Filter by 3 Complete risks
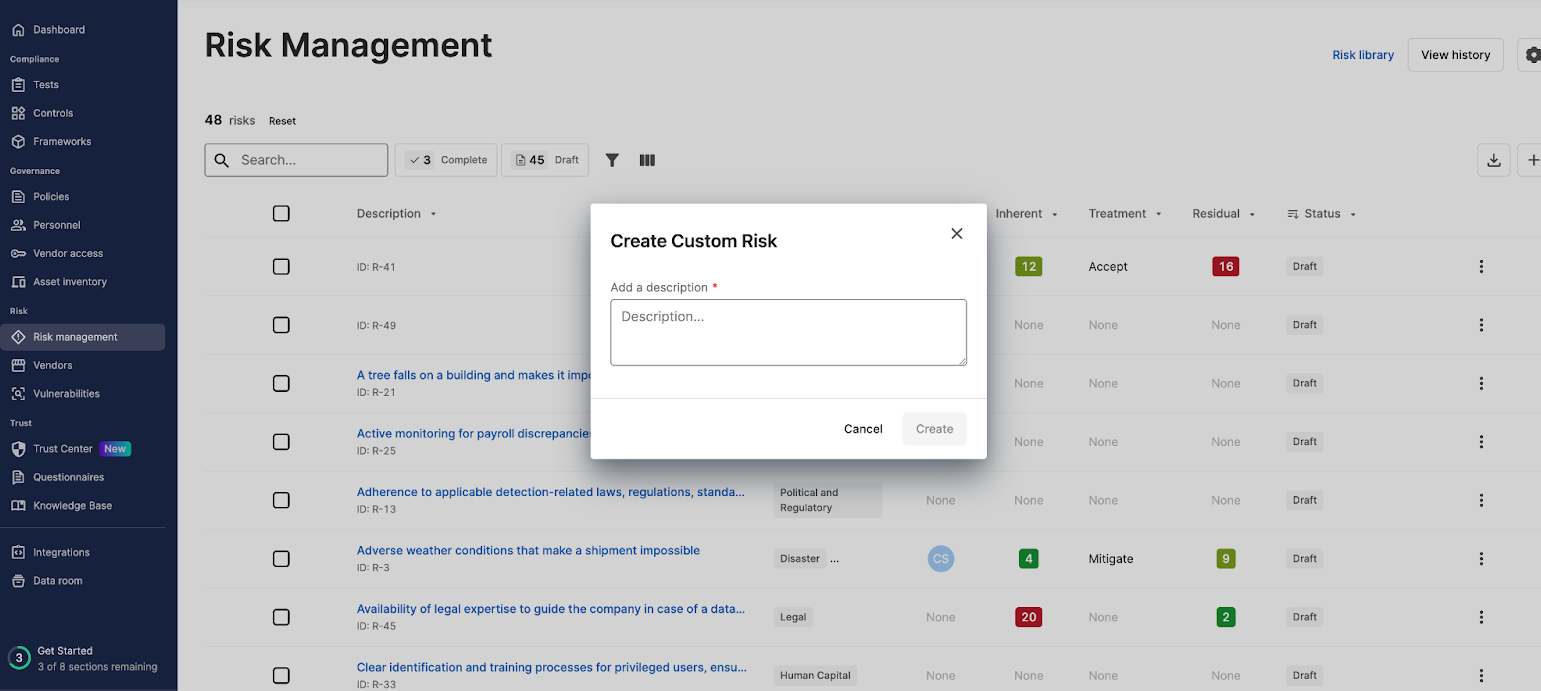 (446, 160)
